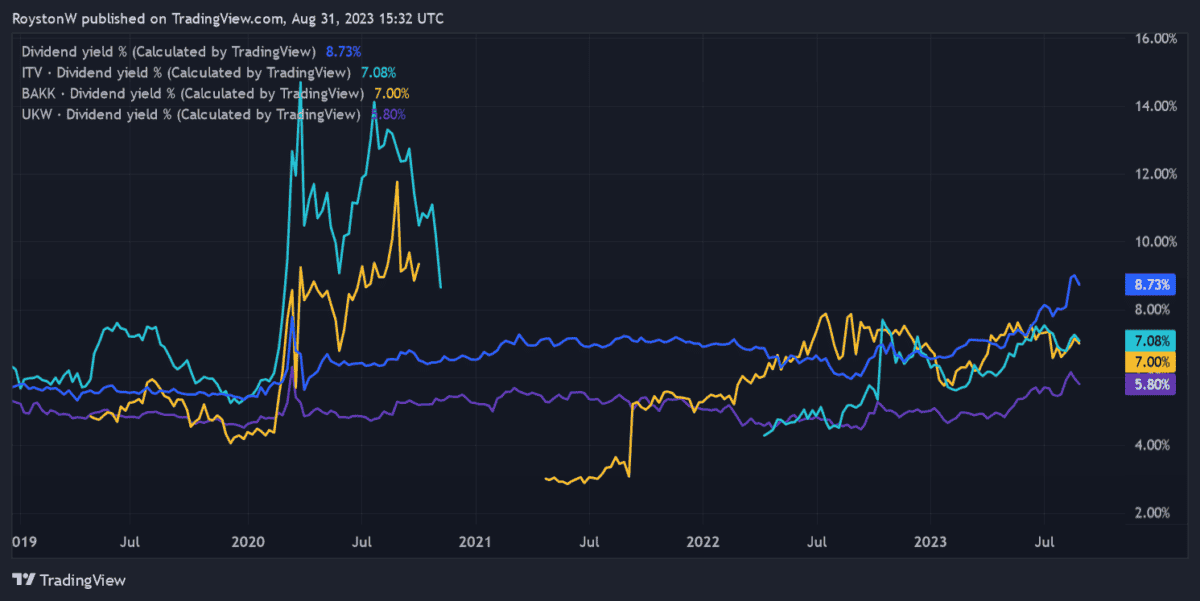Image resolution: width=1200 pixels, height=601 pixels.
Task: Click the Jul label between 2020 and 2021
Action: pos(362,541)
